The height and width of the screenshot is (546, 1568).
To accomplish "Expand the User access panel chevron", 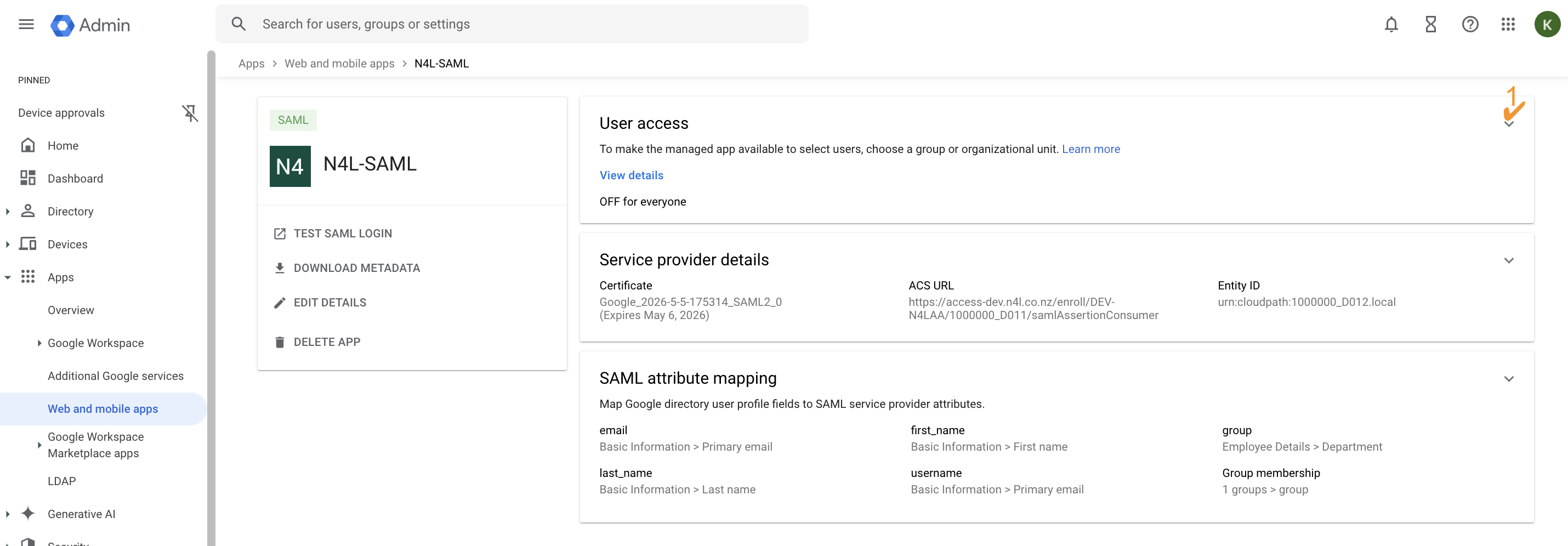I will (1509, 124).
